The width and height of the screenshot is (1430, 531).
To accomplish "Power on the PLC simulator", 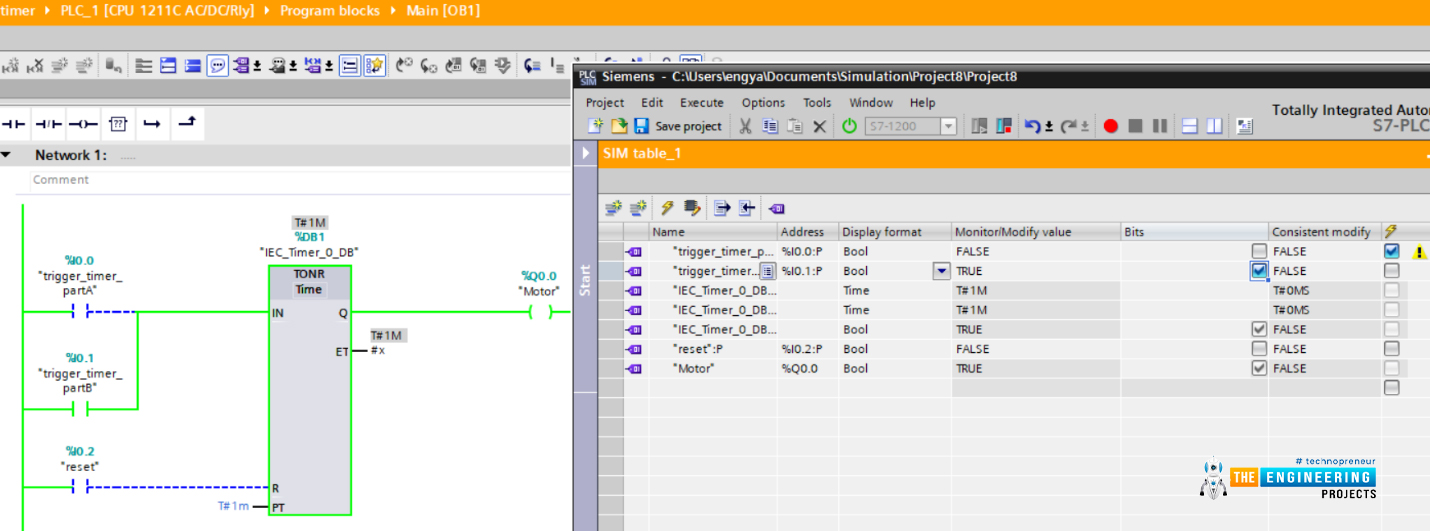I will tap(849, 126).
